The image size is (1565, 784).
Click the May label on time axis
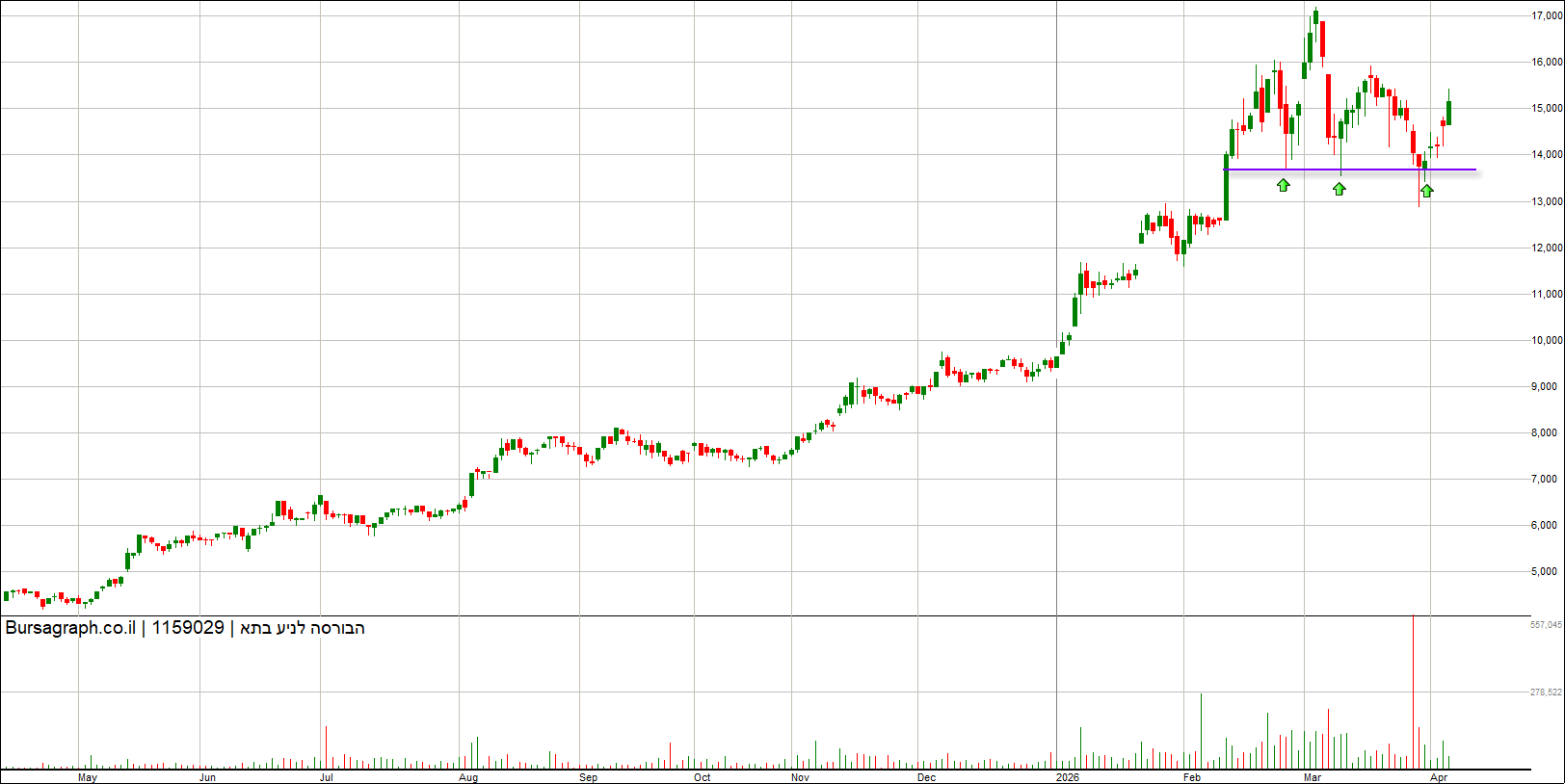click(x=88, y=777)
